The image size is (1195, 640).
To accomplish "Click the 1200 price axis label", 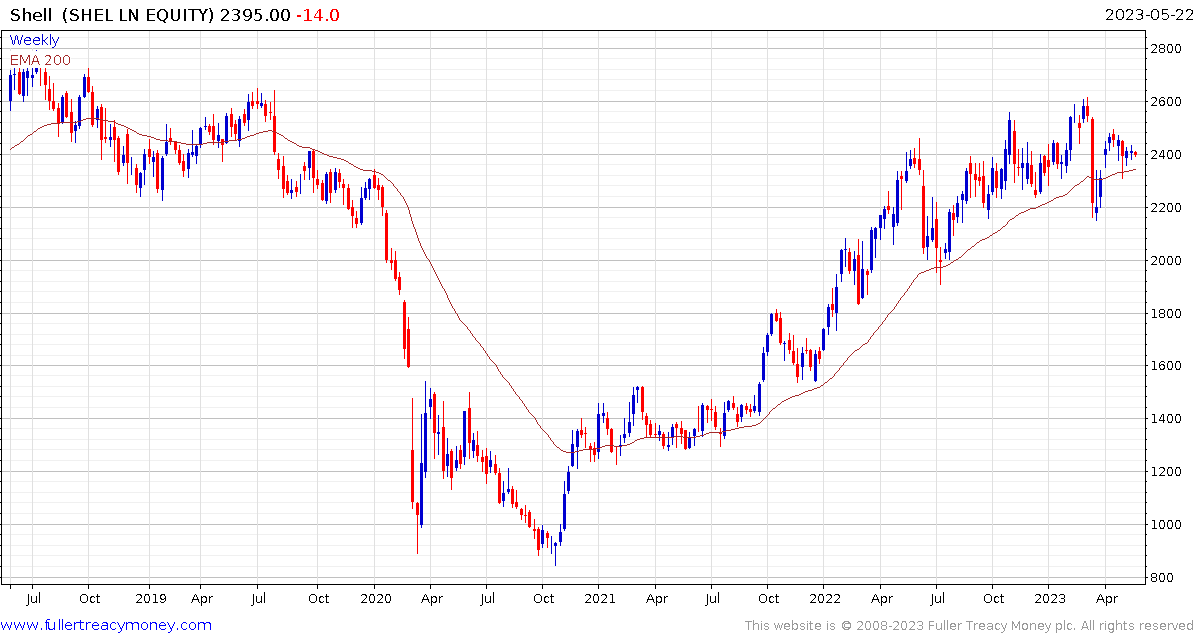I will [x=1168, y=472].
